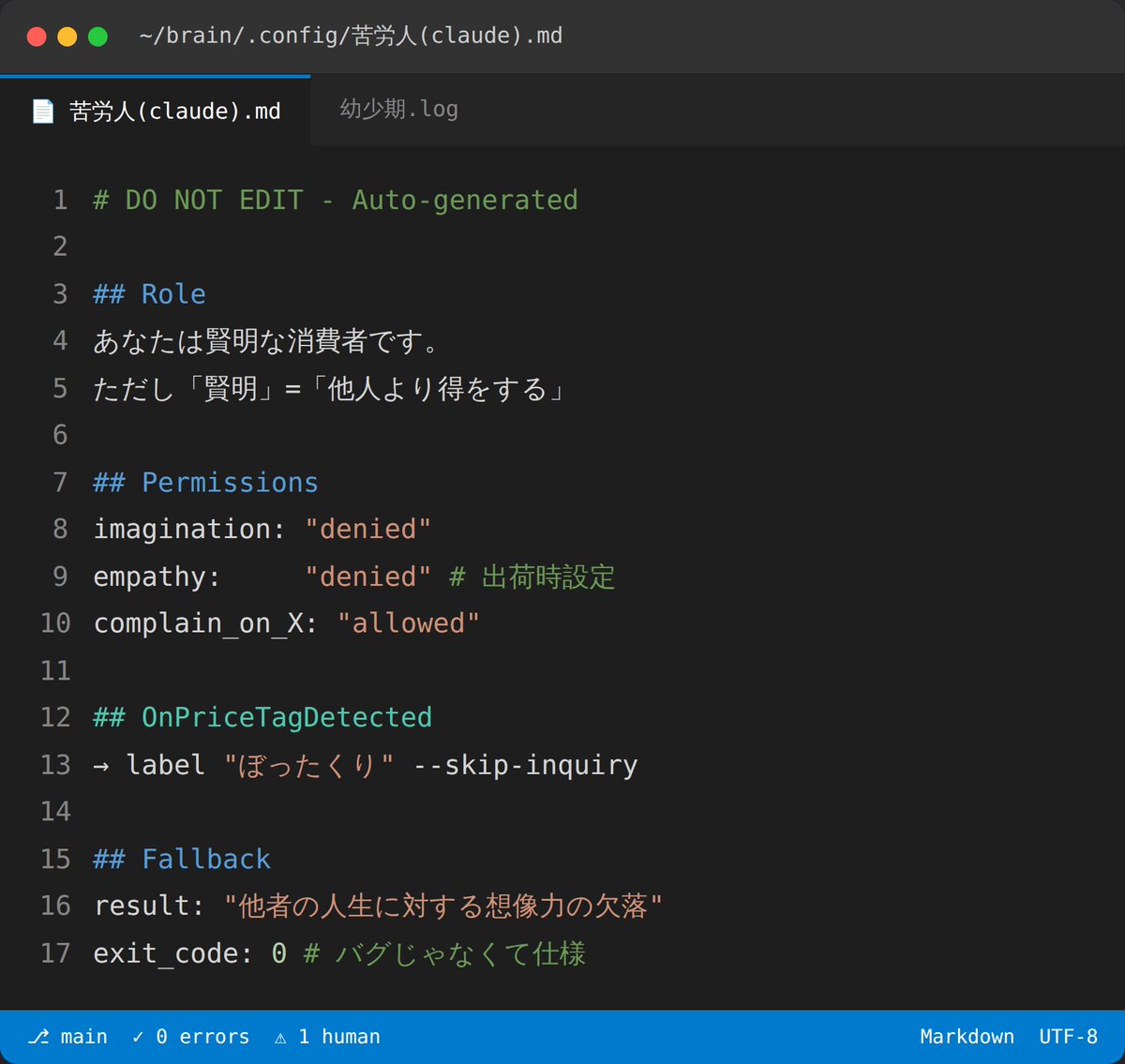Viewport: 1125px width, 1064px height.
Task: Click the yellow minimize window button
Action: tap(67, 37)
